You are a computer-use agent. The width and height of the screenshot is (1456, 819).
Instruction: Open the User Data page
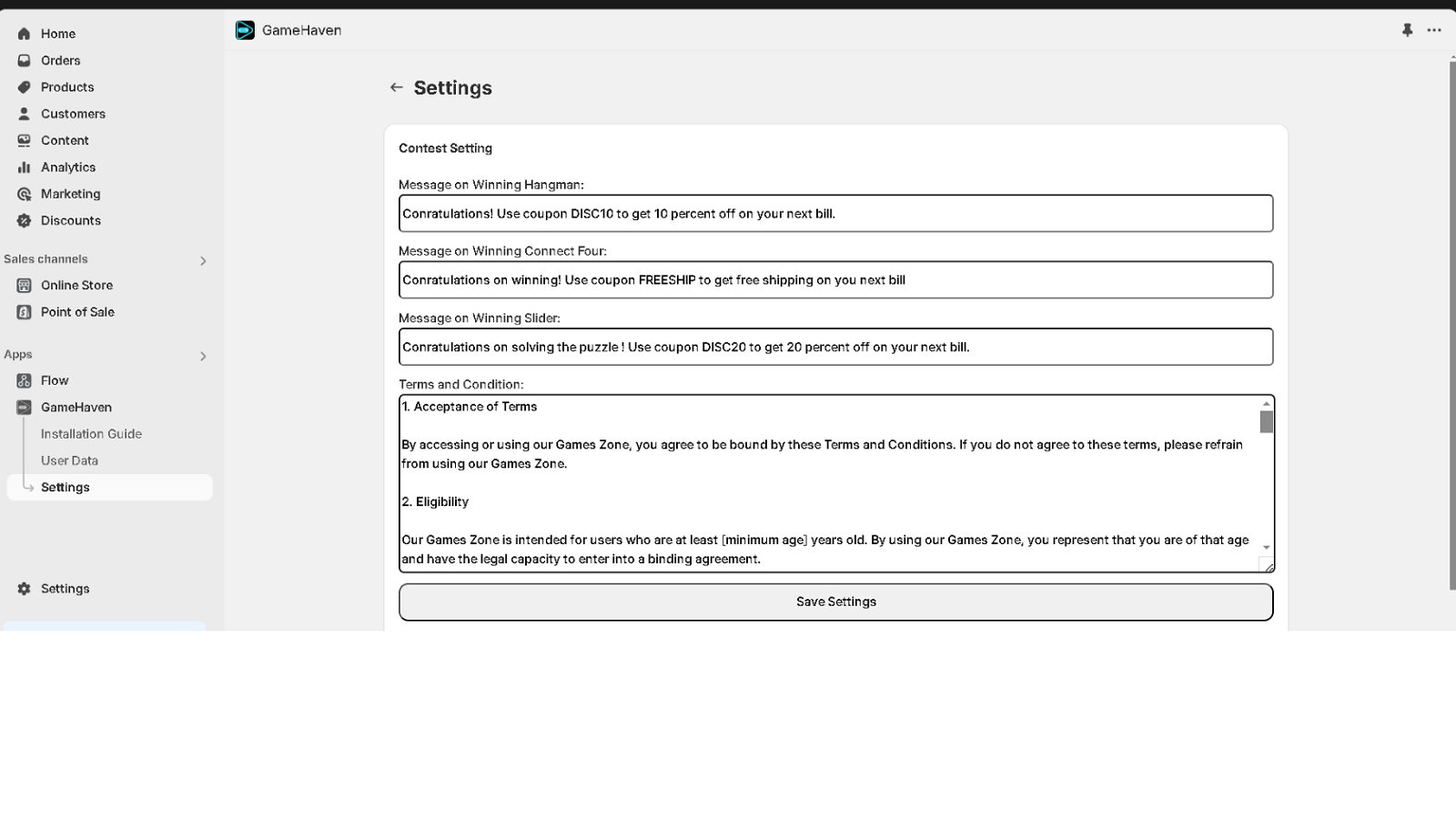pos(69,460)
